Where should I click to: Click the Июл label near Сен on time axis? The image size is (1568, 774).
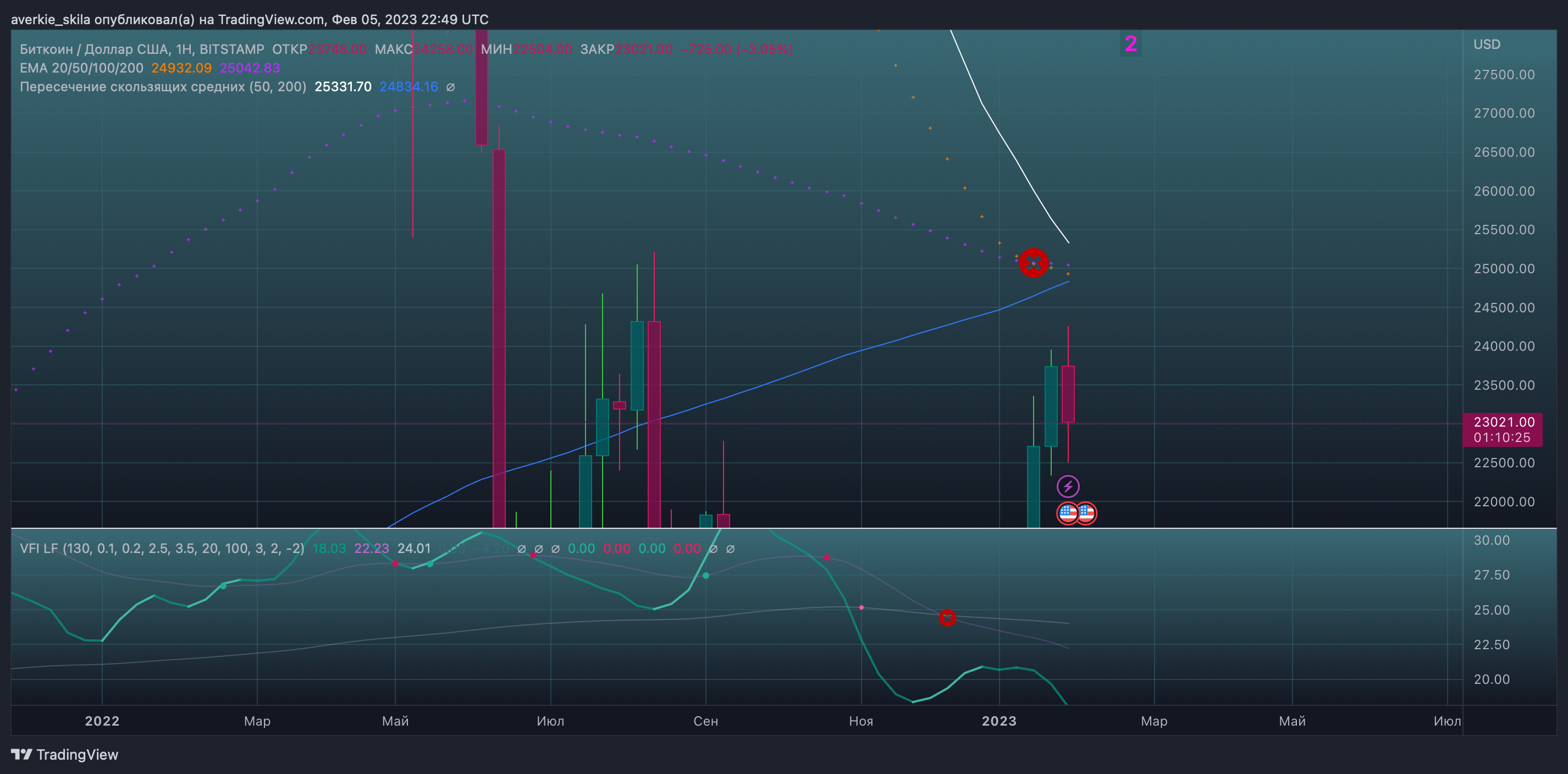pos(550,721)
